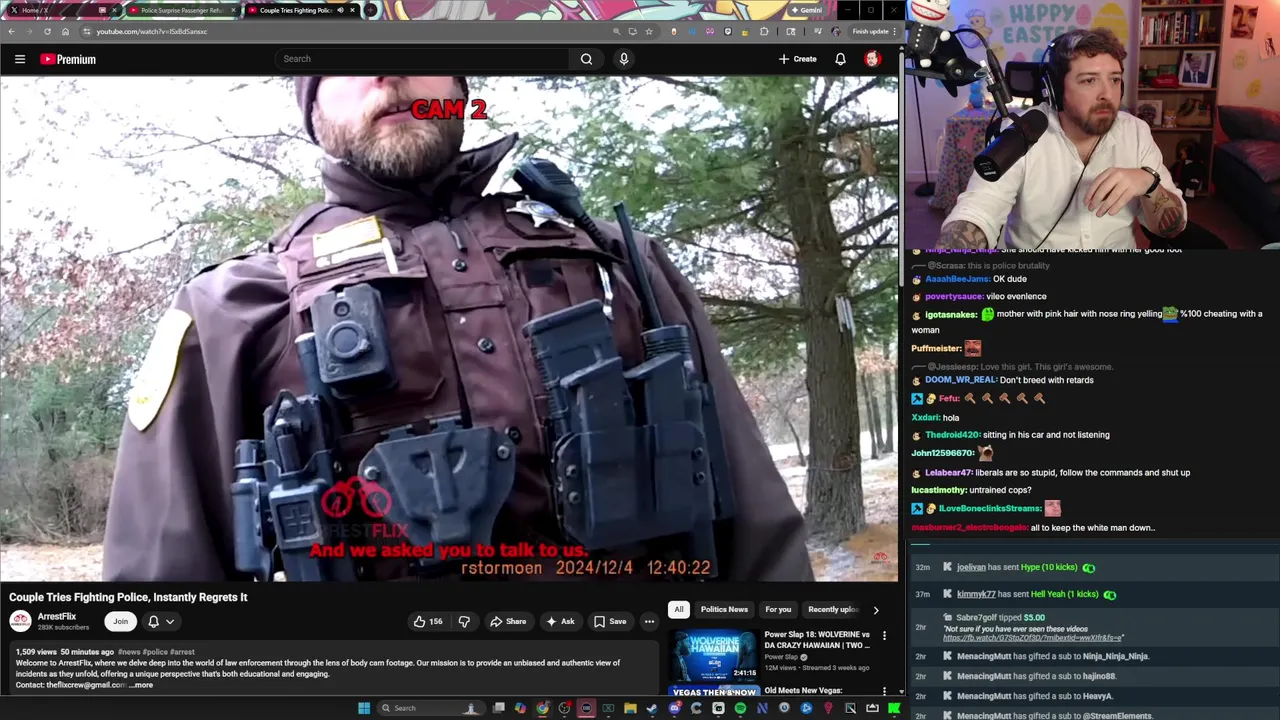Click chat username DOOM_WR_REAL
The height and width of the screenshot is (720, 1280).
point(960,380)
